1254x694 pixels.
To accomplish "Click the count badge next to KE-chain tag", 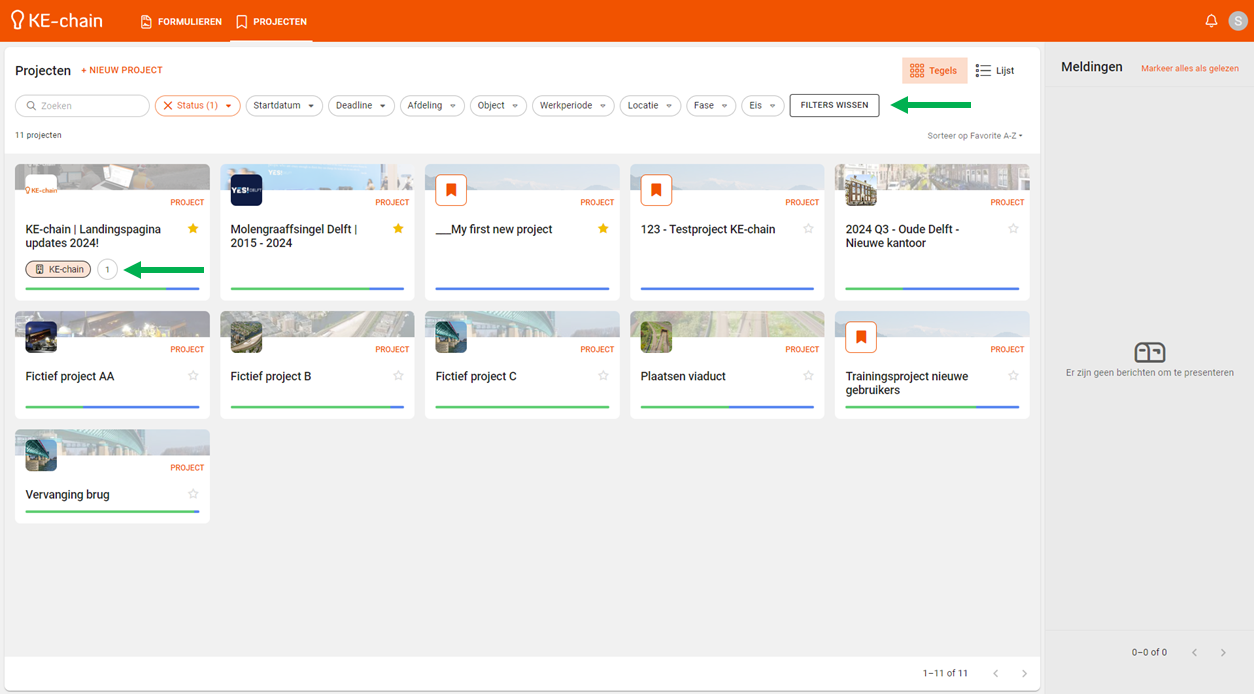I will tap(107, 269).
